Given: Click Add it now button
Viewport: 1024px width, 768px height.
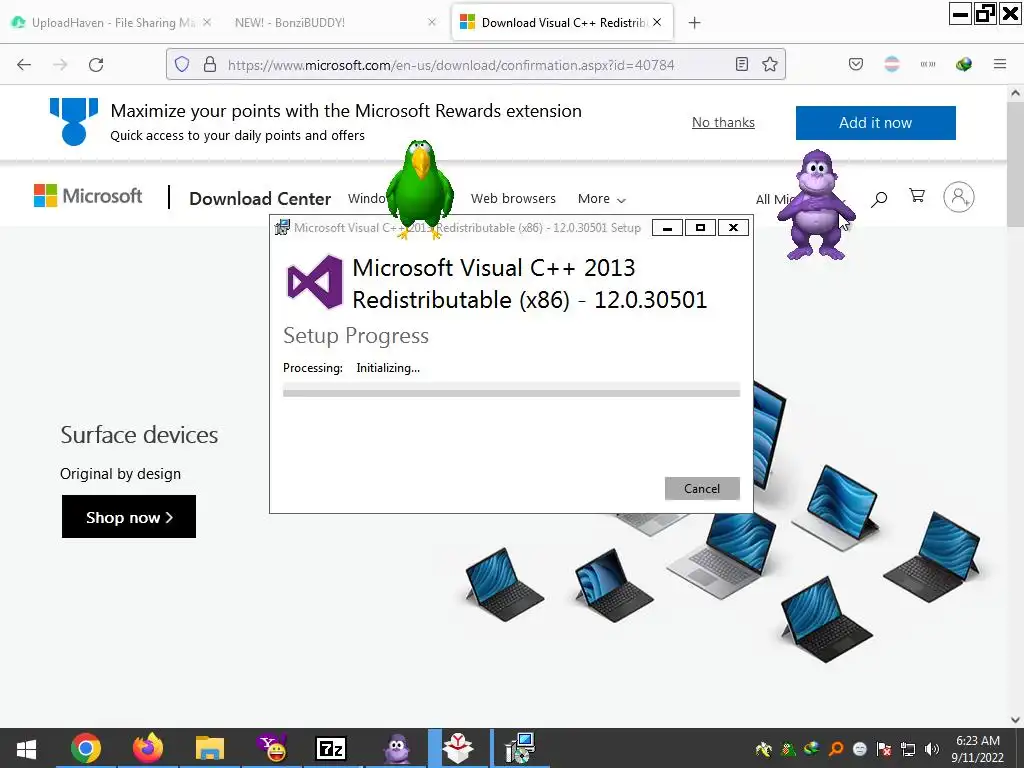Looking at the screenshot, I should 876,123.
